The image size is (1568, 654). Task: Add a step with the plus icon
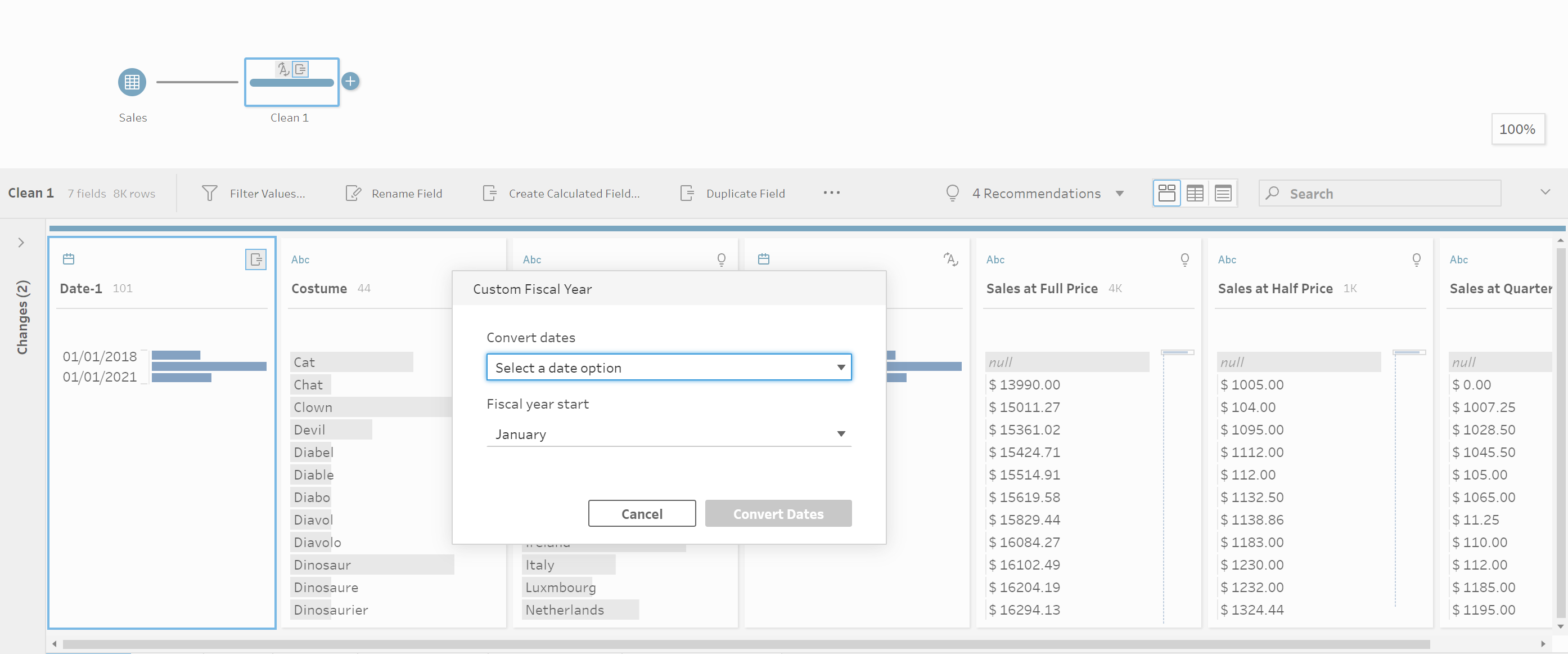click(x=350, y=81)
